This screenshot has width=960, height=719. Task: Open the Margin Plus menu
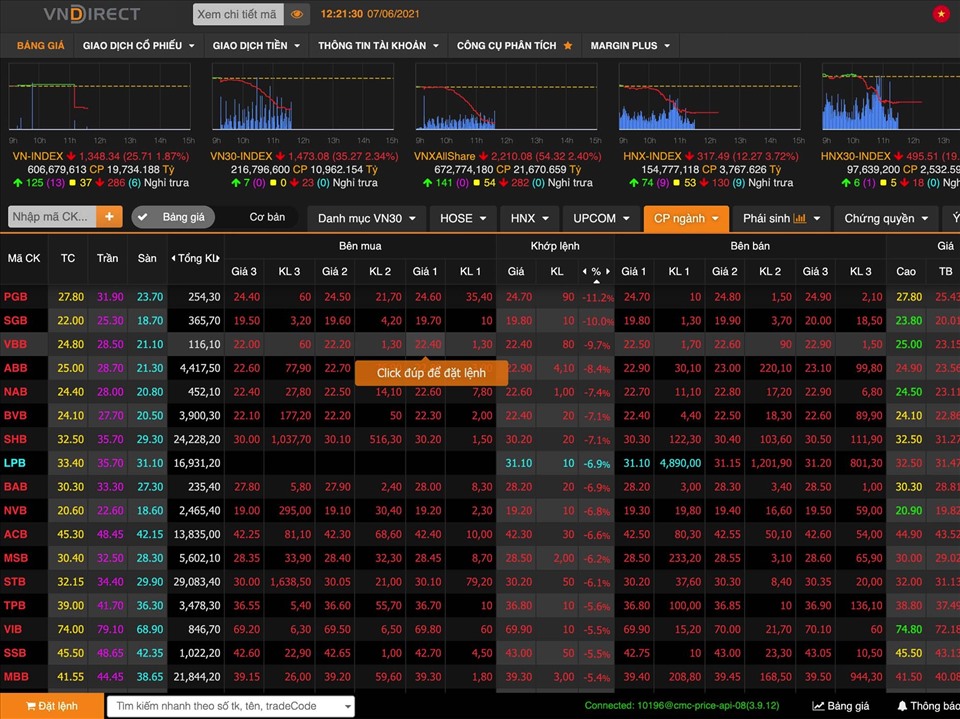pos(631,46)
